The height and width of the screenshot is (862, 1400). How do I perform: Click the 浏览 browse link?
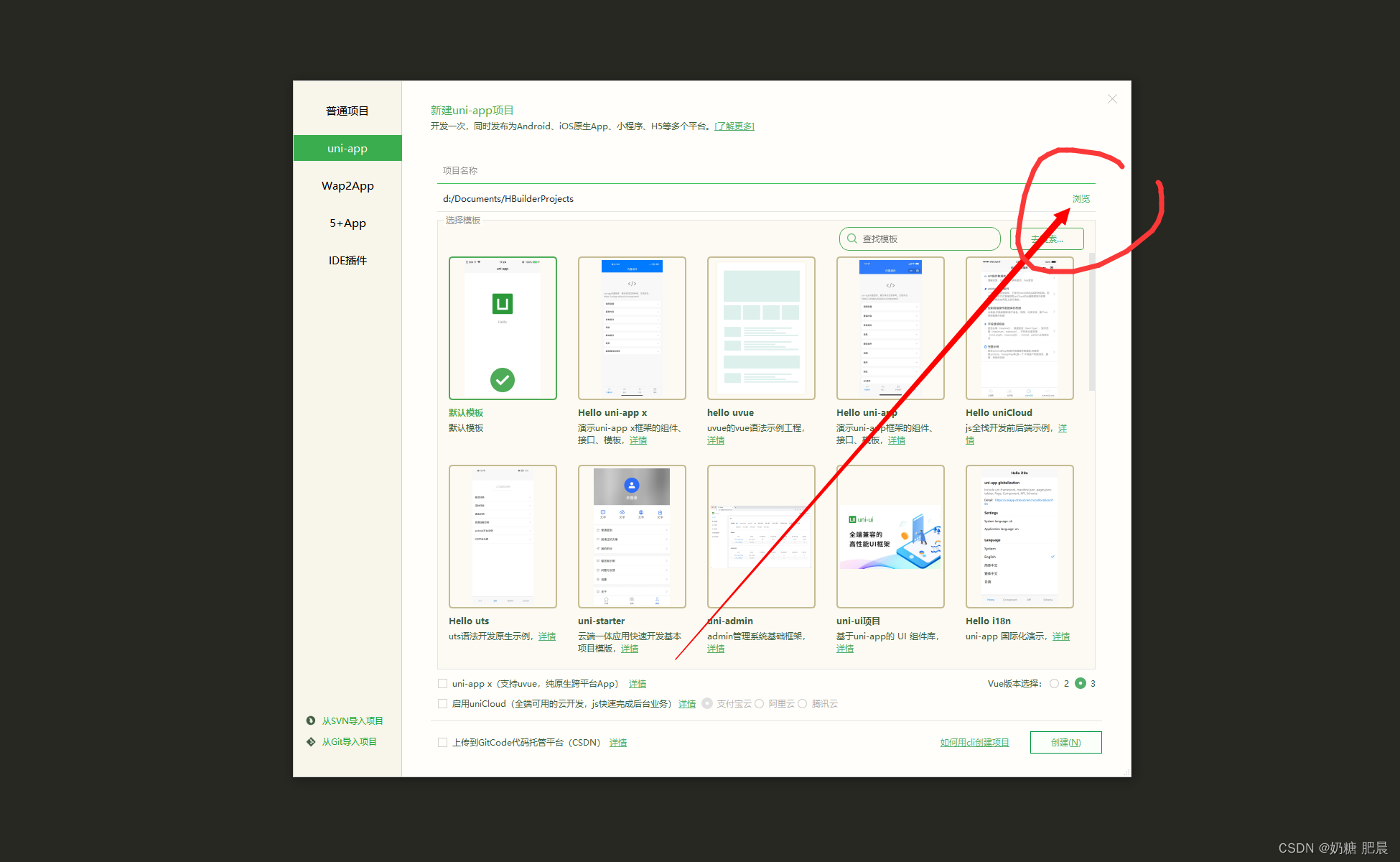(1081, 199)
